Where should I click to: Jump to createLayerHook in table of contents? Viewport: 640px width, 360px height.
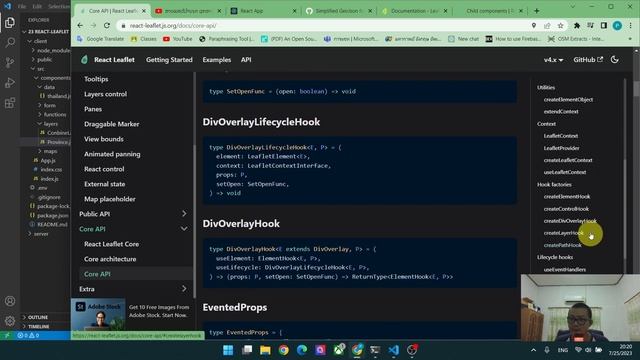pos(563,233)
